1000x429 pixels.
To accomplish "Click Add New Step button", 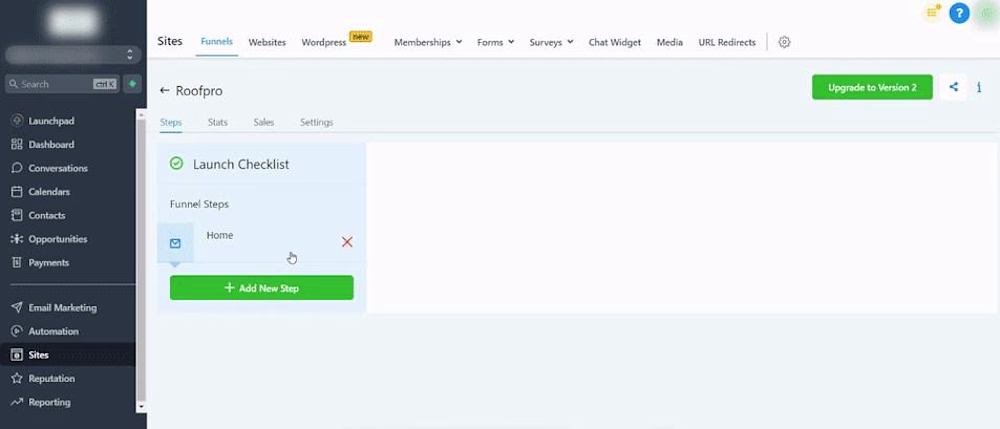I will coord(261,287).
